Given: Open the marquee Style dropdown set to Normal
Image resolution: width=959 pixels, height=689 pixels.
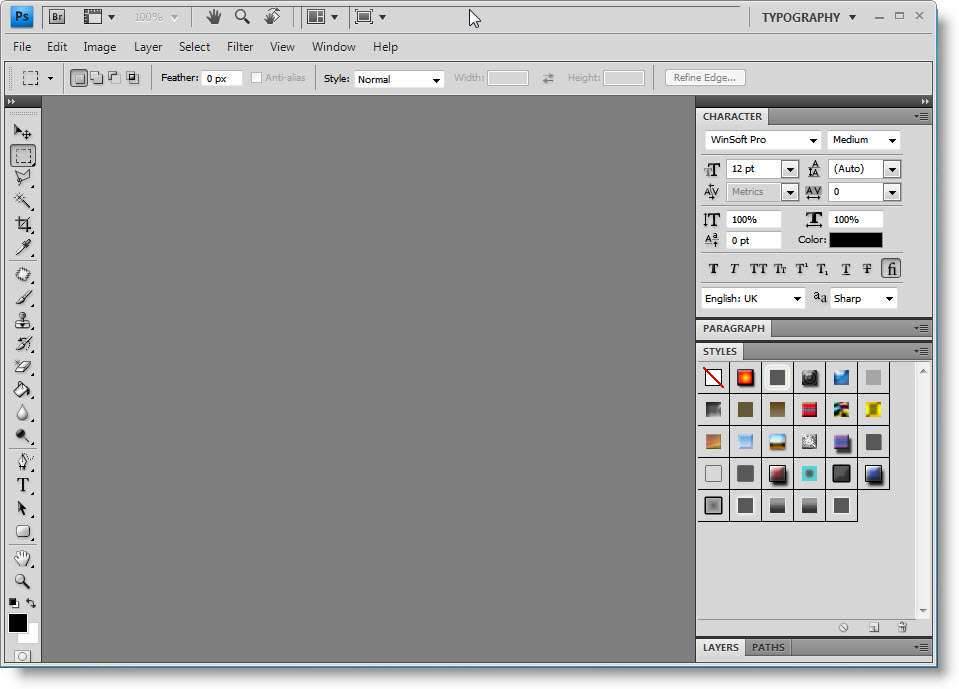Looking at the screenshot, I should (399, 79).
